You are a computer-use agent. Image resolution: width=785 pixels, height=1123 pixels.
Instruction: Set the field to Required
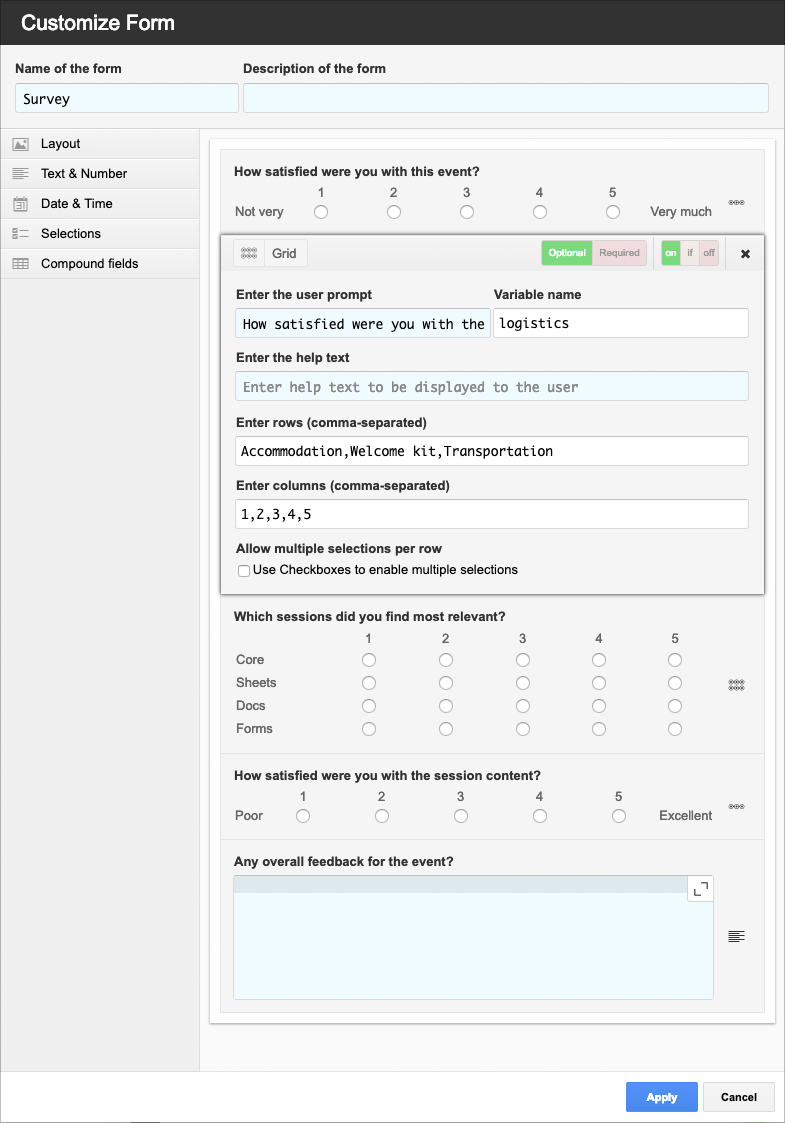pyautogui.click(x=620, y=253)
